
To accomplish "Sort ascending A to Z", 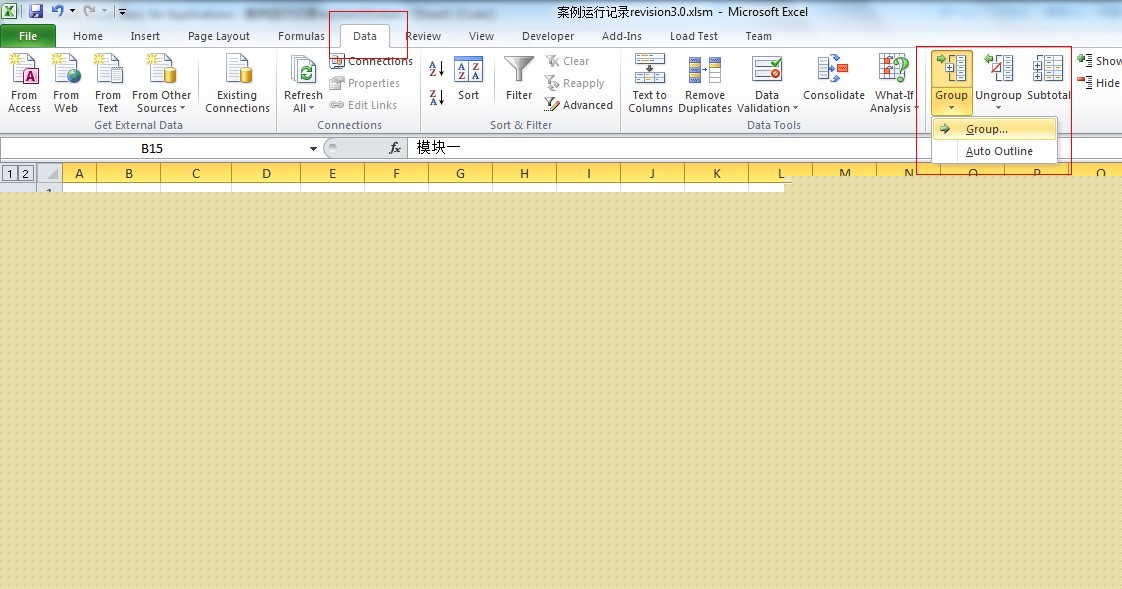I will point(436,69).
